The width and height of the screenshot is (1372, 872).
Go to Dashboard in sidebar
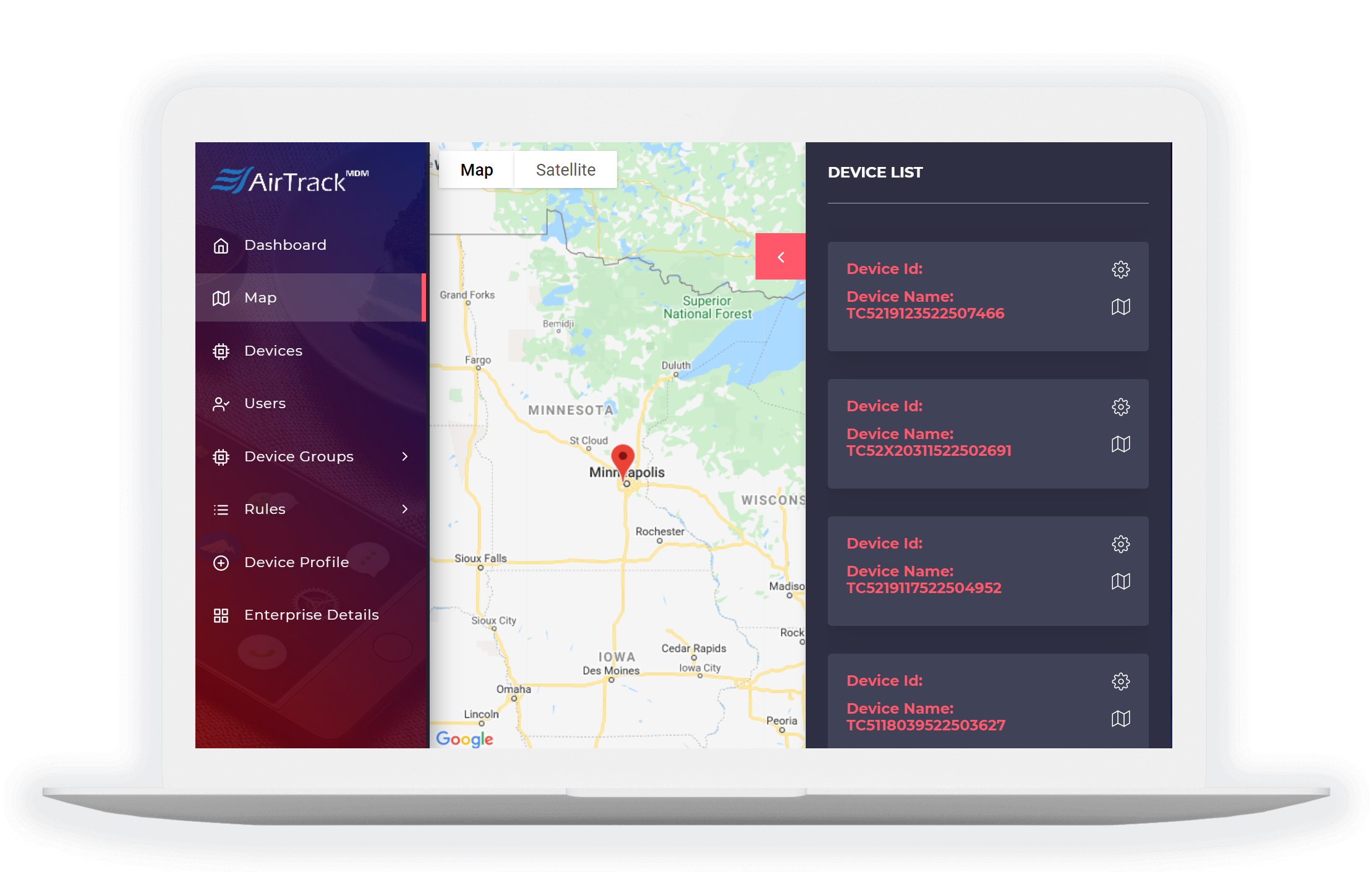tap(310, 245)
